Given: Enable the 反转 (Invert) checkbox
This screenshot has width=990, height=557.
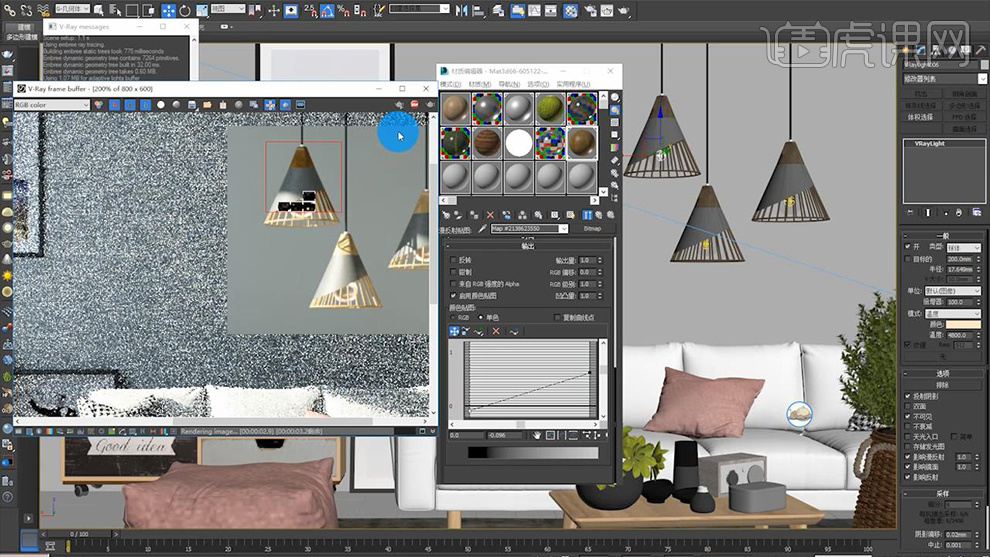Looking at the screenshot, I should (x=453, y=260).
